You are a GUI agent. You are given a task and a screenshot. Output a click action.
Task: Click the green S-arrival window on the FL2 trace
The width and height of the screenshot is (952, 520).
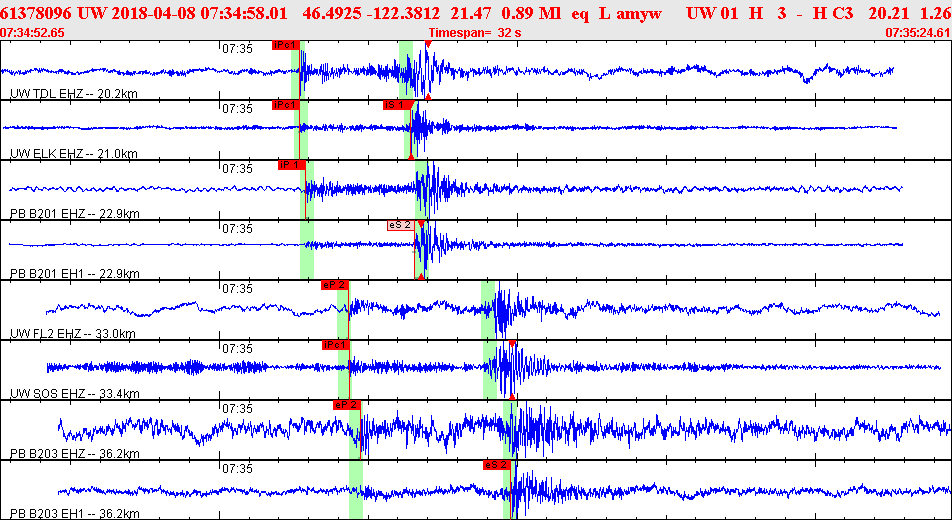(489, 310)
